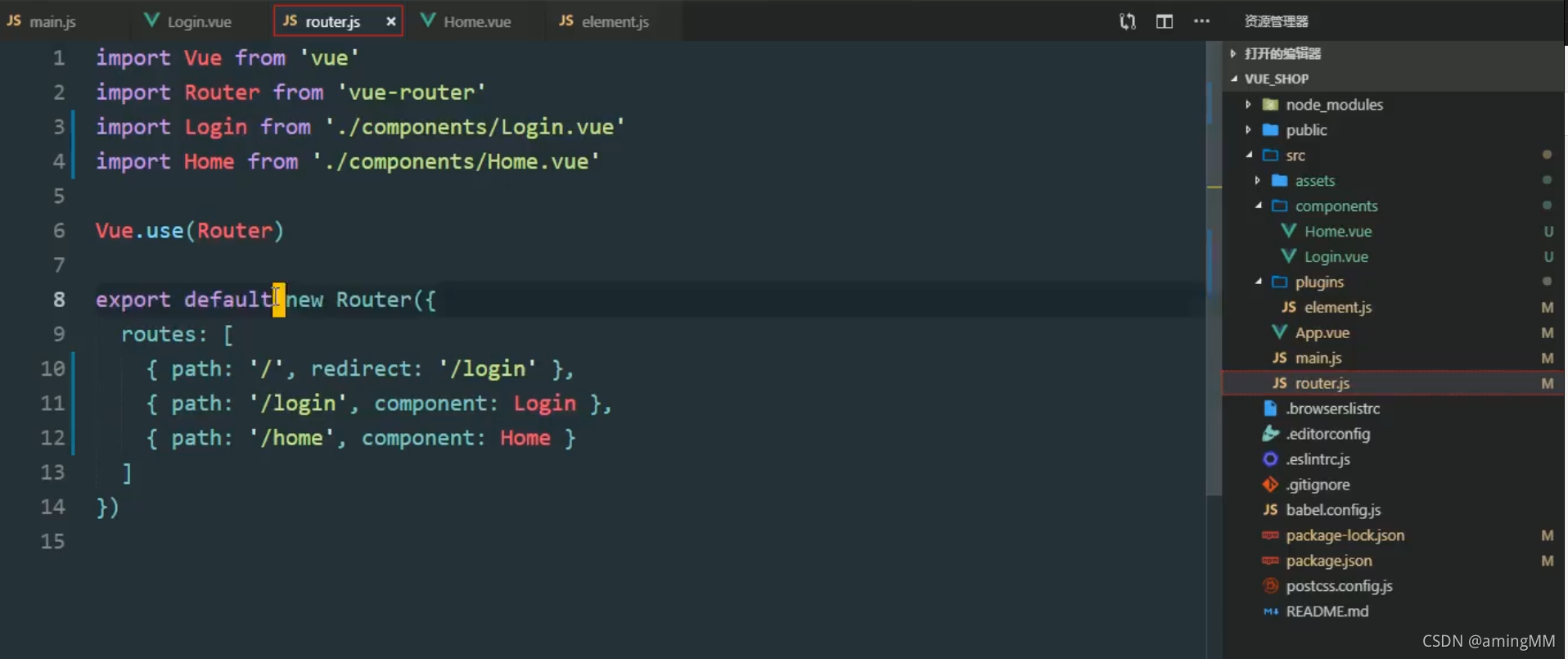Click the README.md markdown icon

tap(1270, 612)
